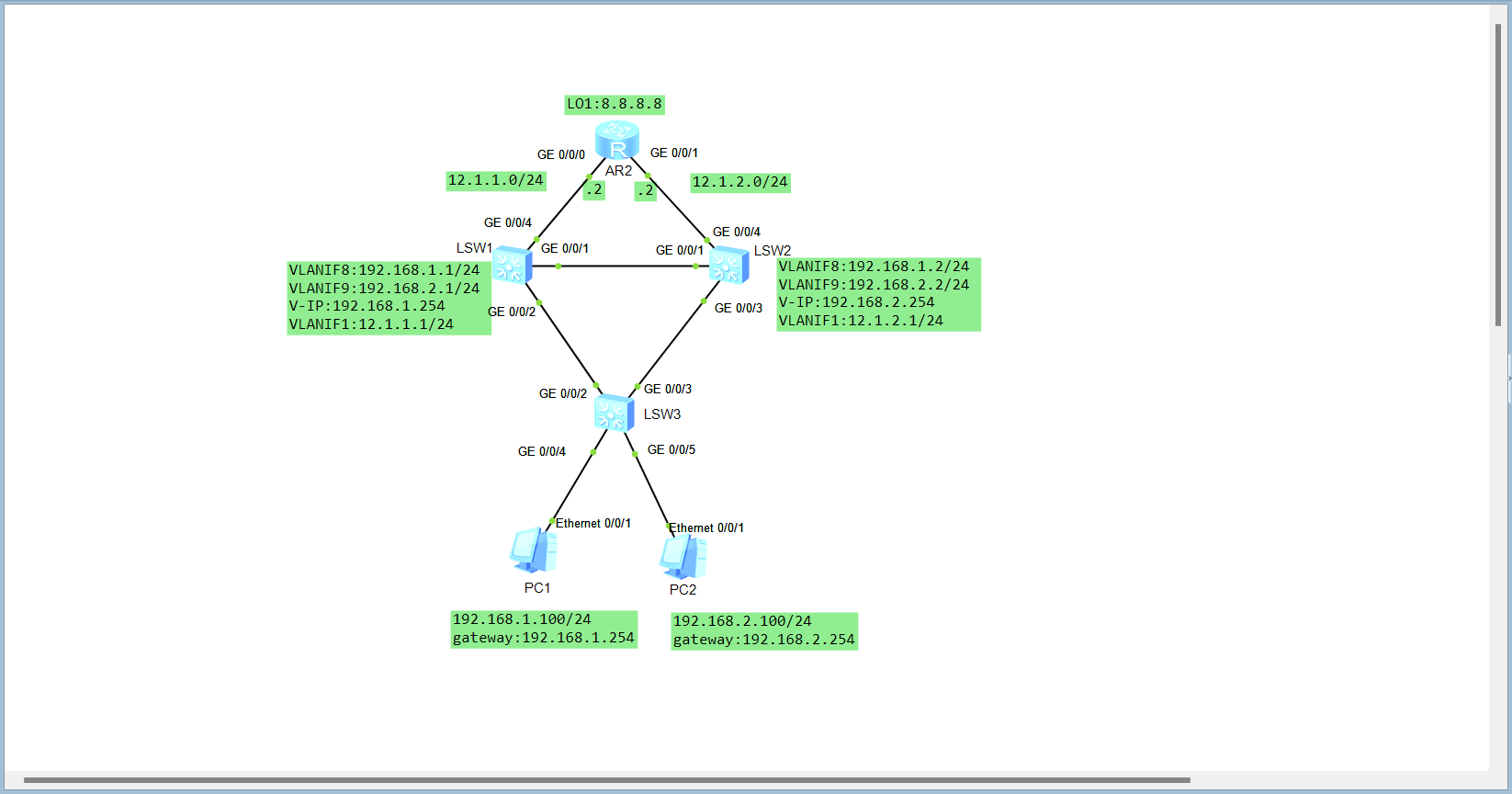Viewport: 1512px width, 794px height.
Task: Click the VLANIF1:12.1.2.1/24 line
Action: pyautogui.click(x=861, y=321)
